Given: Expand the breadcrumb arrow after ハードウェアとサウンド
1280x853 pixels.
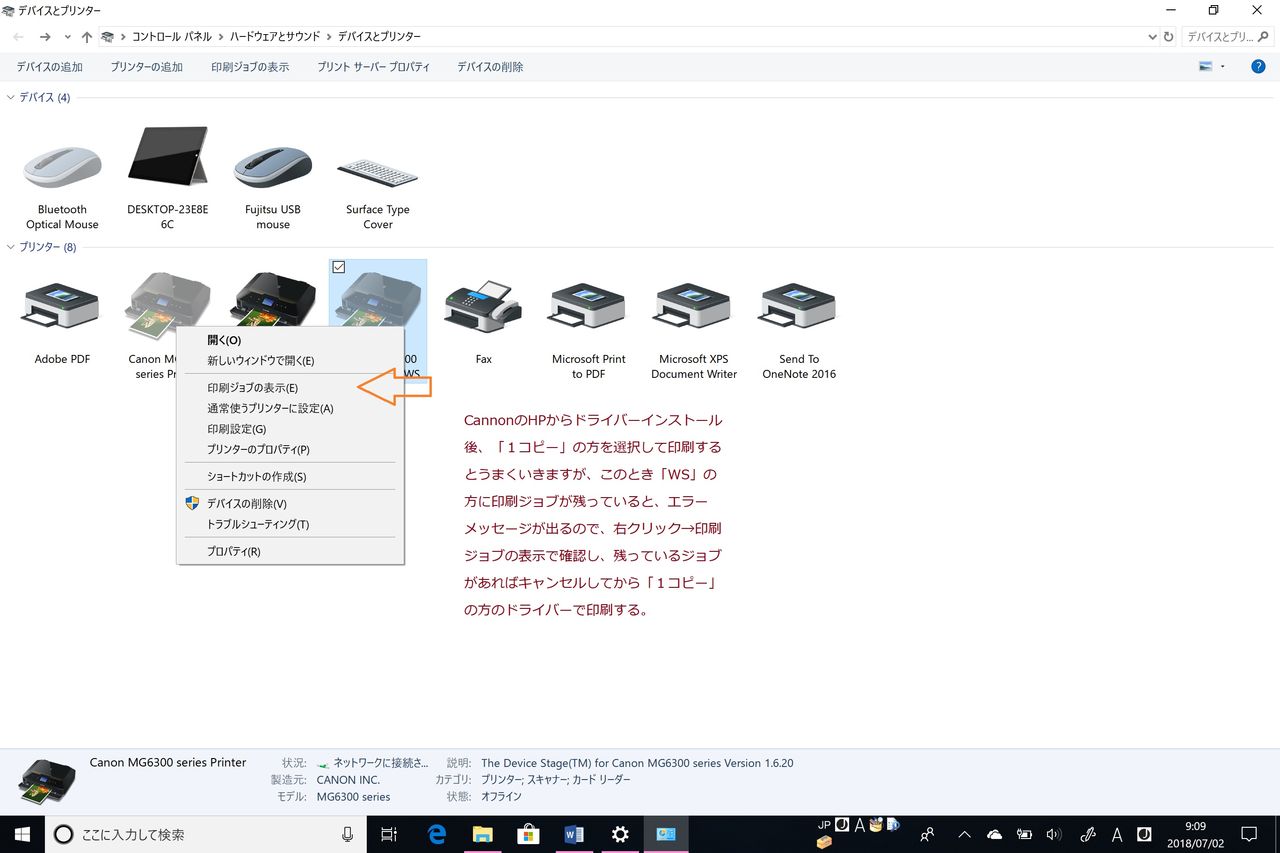Looking at the screenshot, I should pos(329,37).
